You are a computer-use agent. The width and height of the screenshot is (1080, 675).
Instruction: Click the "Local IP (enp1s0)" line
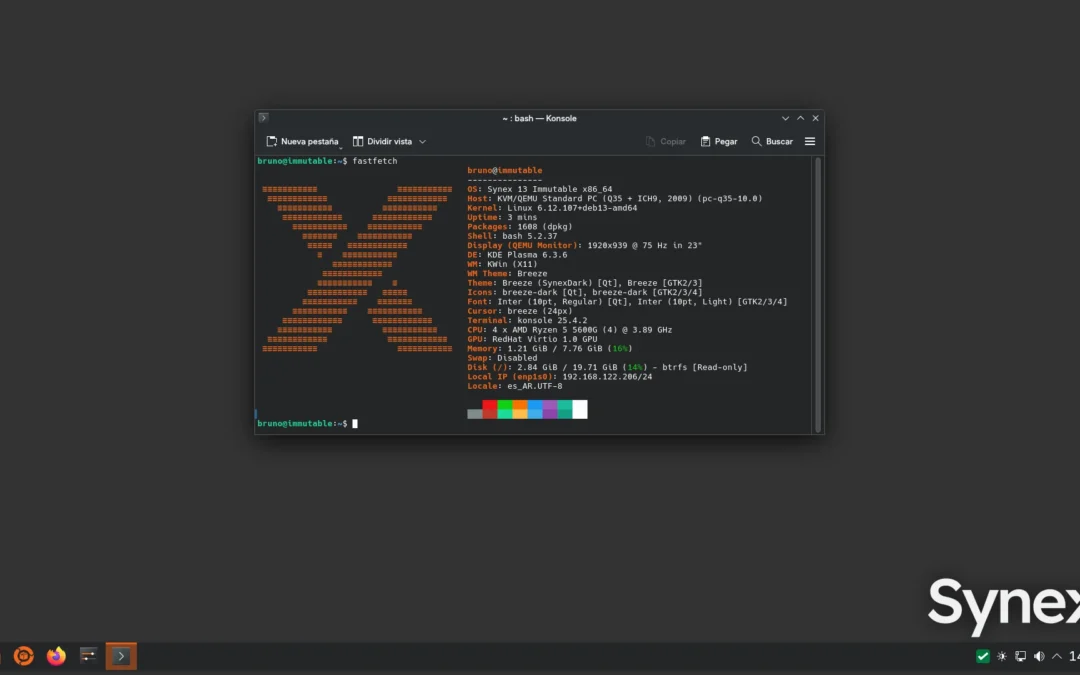coord(559,377)
